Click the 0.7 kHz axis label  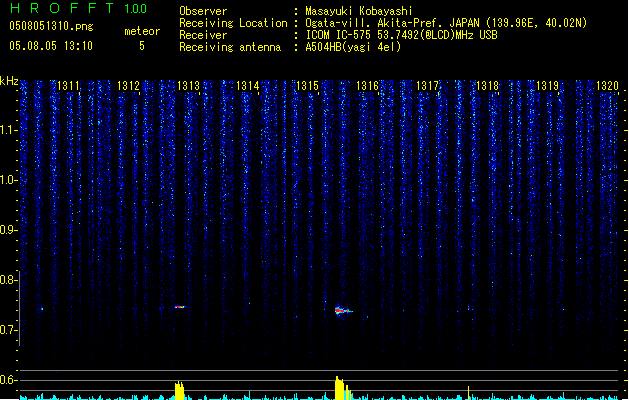tap(8, 330)
